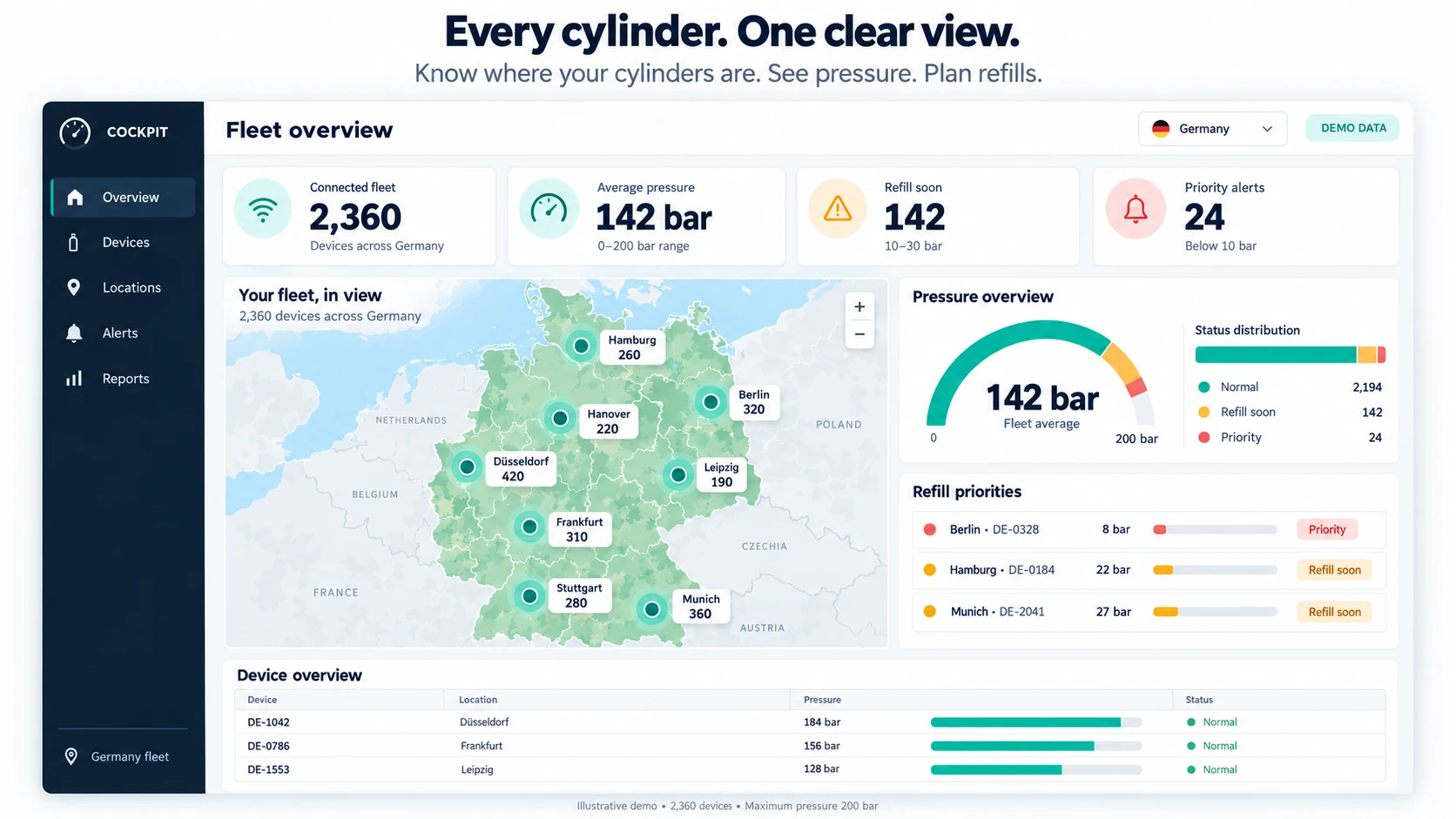Click the Hamburg 260 map label
The width and height of the screenshot is (1456, 819).
(632, 347)
